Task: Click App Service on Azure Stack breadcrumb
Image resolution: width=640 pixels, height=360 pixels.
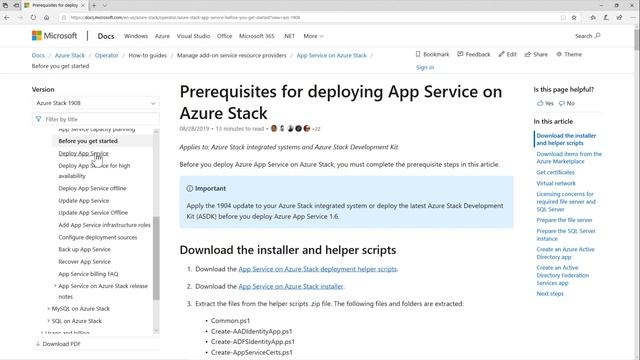Action: pyautogui.click(x=331, y=55)
